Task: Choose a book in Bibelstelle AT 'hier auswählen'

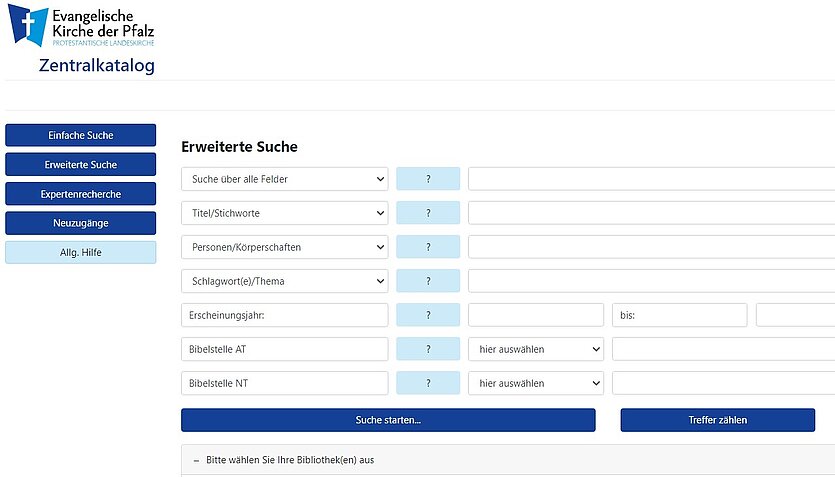Action: 536,349
